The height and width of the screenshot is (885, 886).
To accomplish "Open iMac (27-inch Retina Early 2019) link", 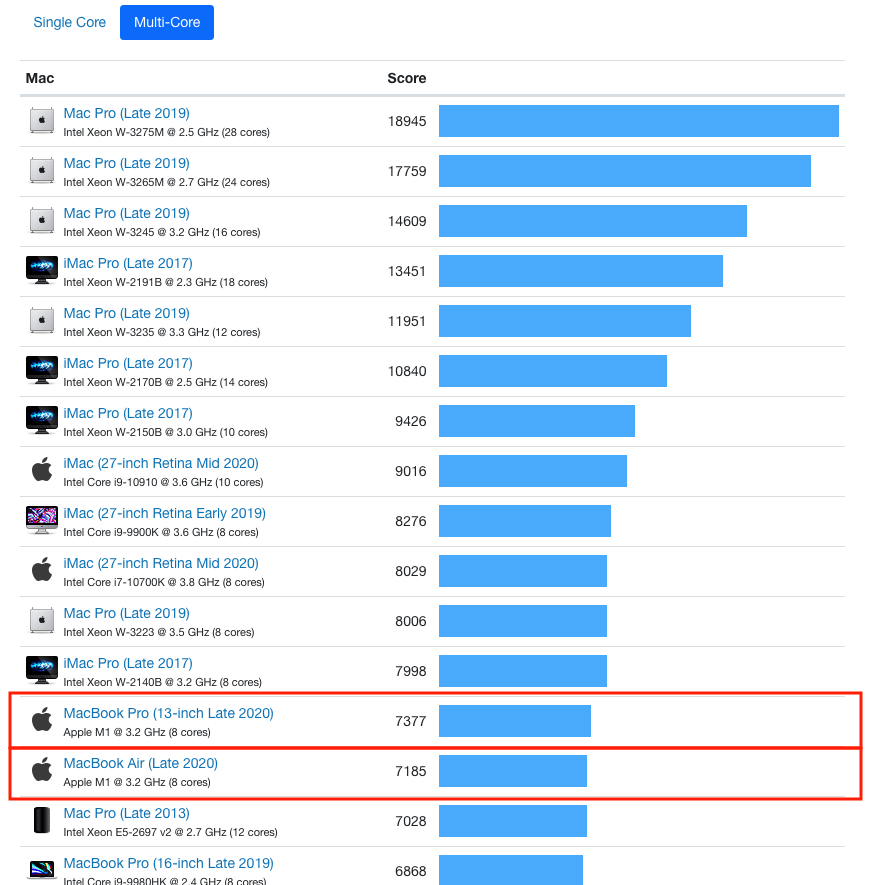I will pyautogui.click(x=164, y=514).
